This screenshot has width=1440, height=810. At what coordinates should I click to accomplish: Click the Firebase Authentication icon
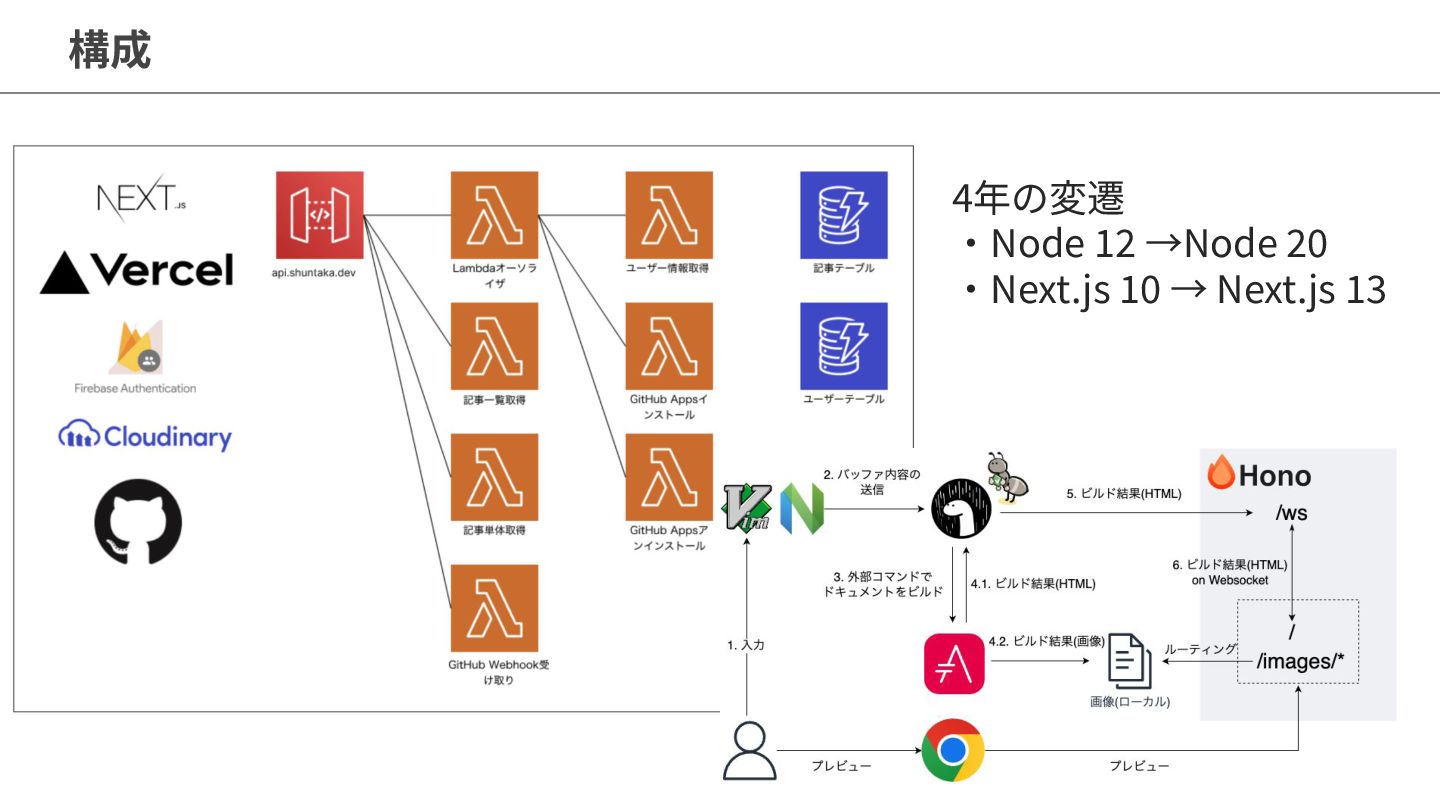coord(135,347)
